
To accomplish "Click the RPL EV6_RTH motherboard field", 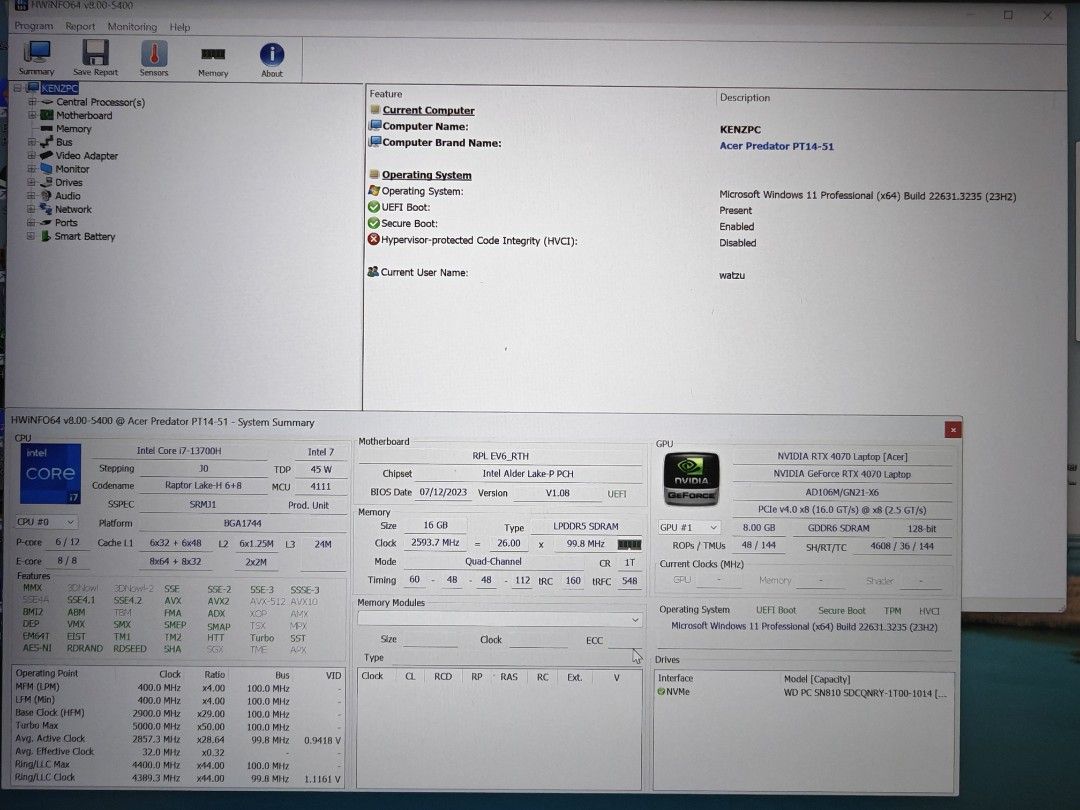I will (500, 456).
